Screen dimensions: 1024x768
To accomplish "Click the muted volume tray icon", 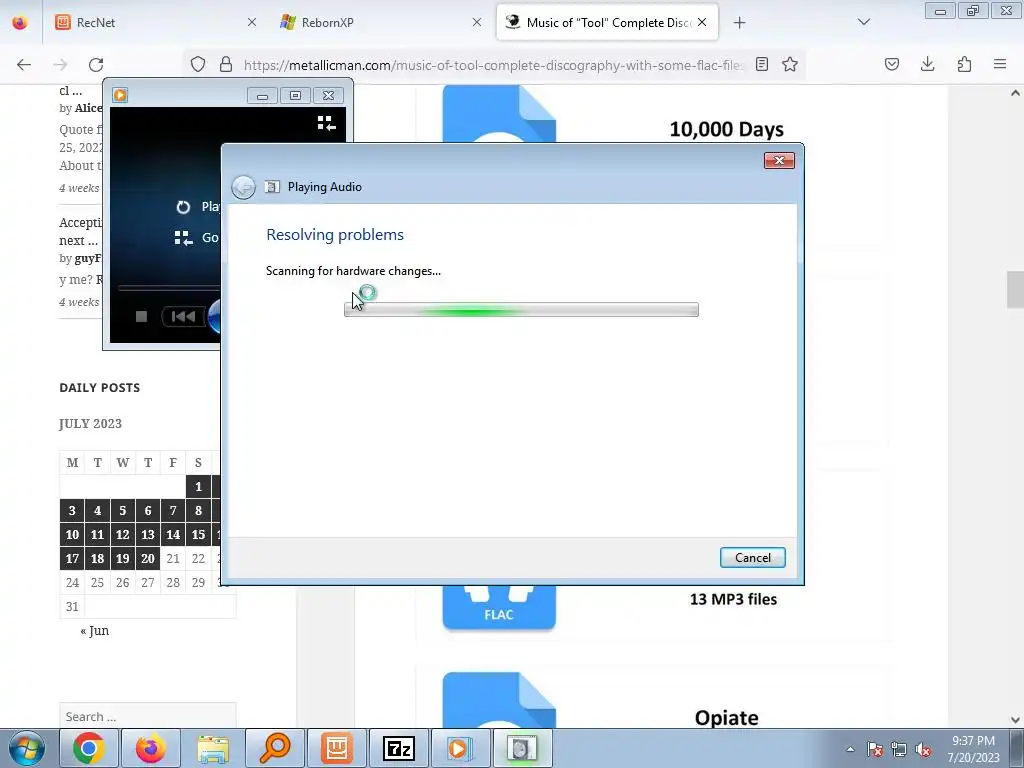I will click(923, 750).
